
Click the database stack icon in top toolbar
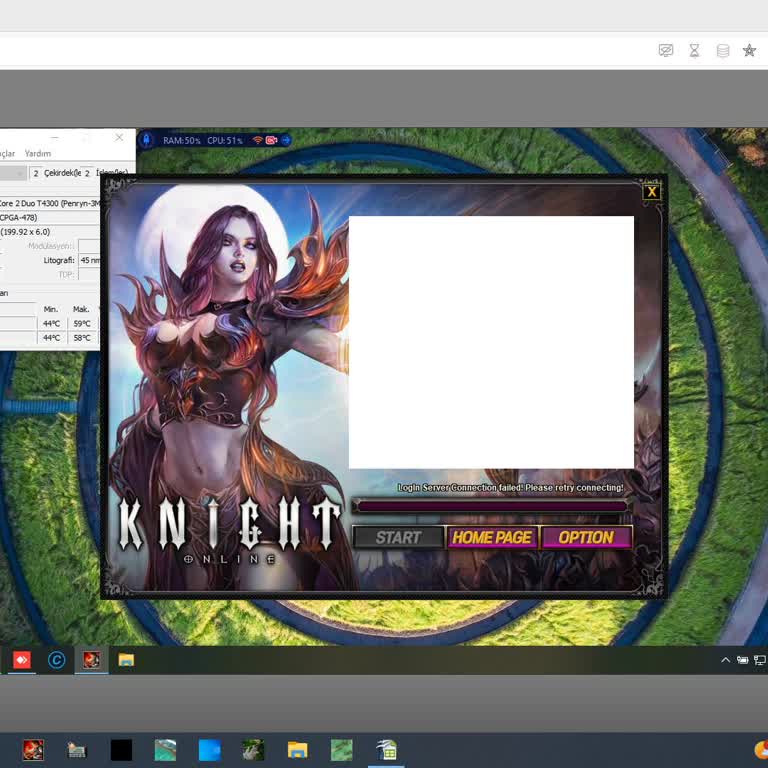click(722, 50)
